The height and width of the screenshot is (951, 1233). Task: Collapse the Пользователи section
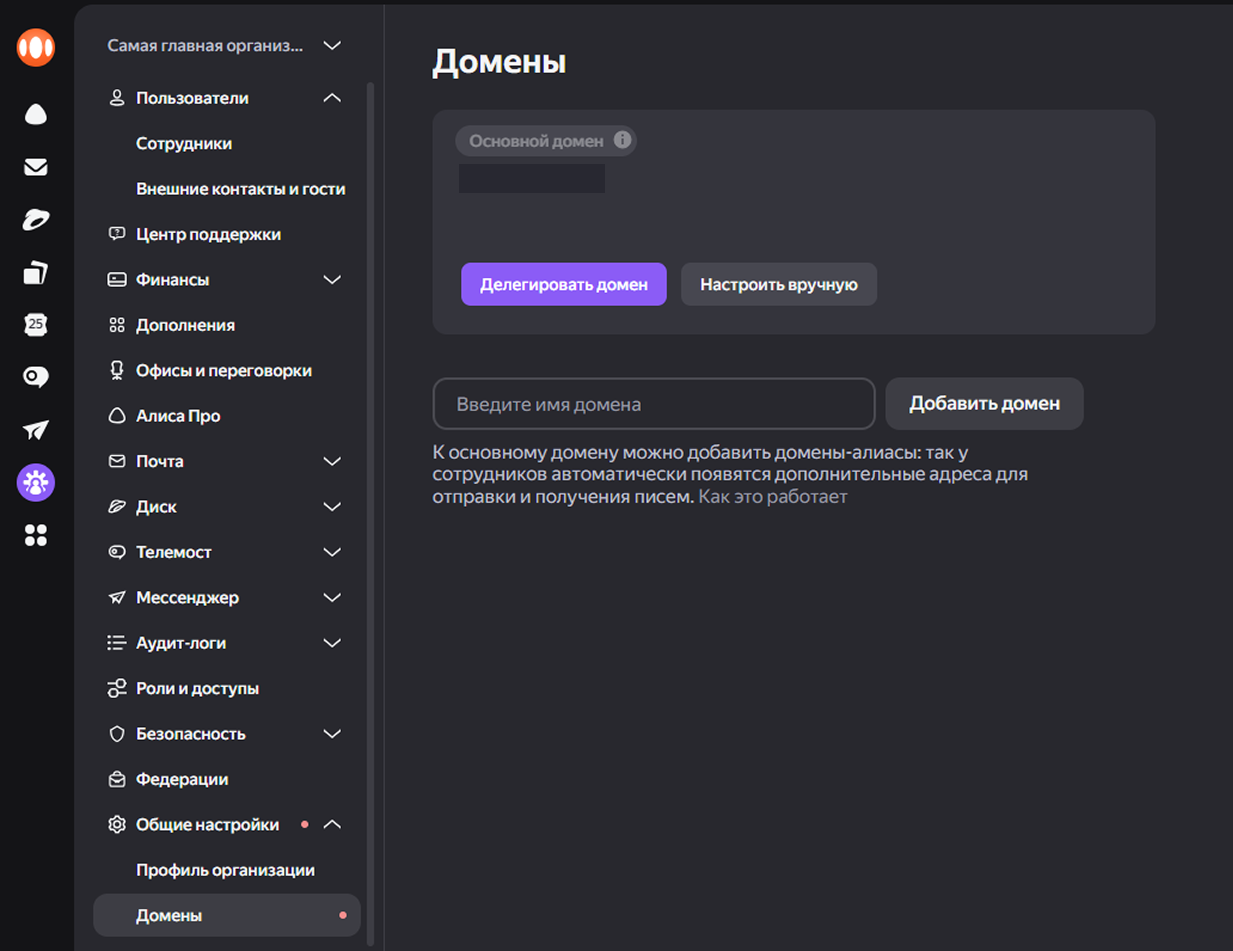tap(332, 98)
